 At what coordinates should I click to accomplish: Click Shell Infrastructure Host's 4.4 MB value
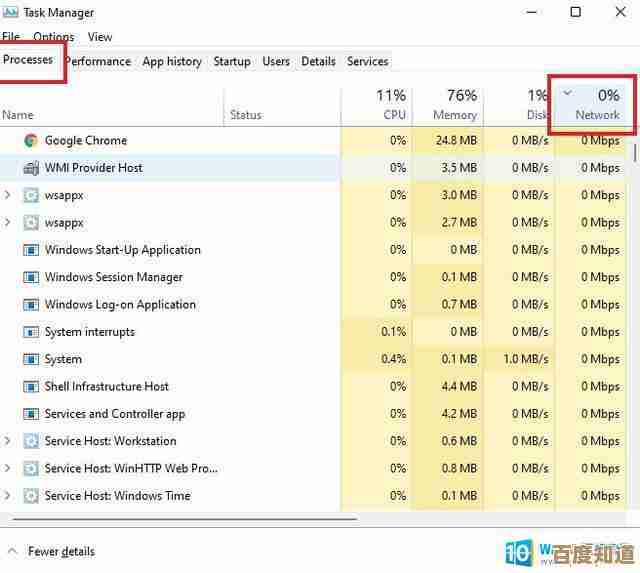[x=459, y=386]
